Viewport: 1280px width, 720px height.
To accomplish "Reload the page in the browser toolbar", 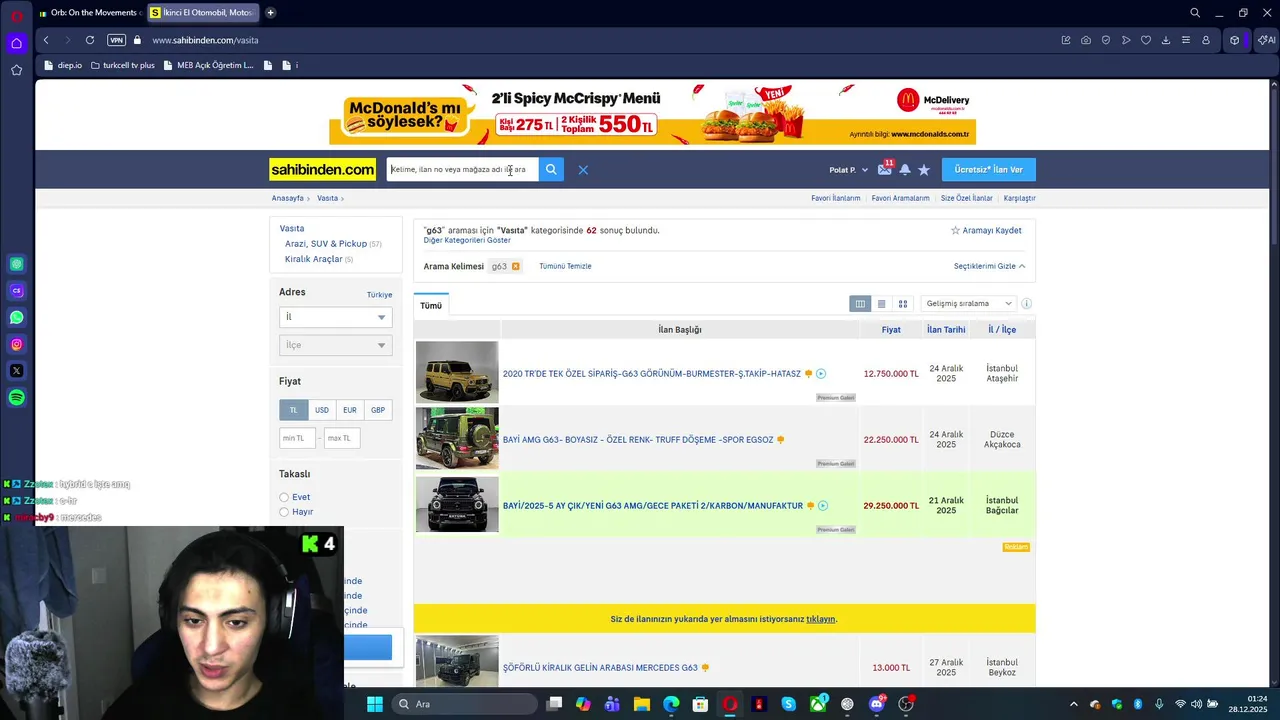I will coord(90,40).
